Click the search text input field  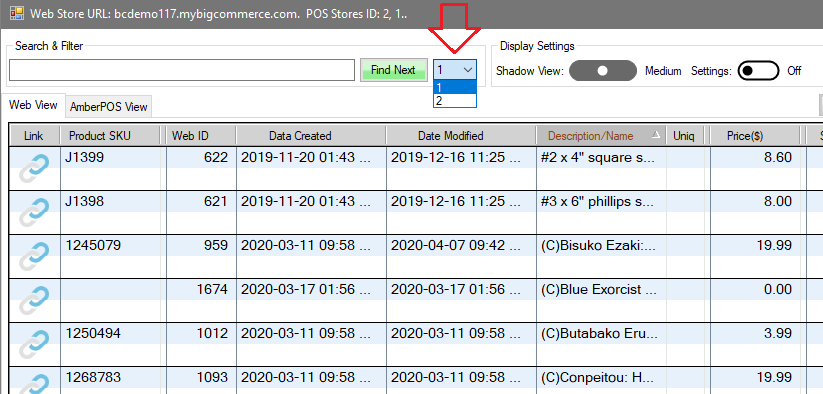(182, 70)
